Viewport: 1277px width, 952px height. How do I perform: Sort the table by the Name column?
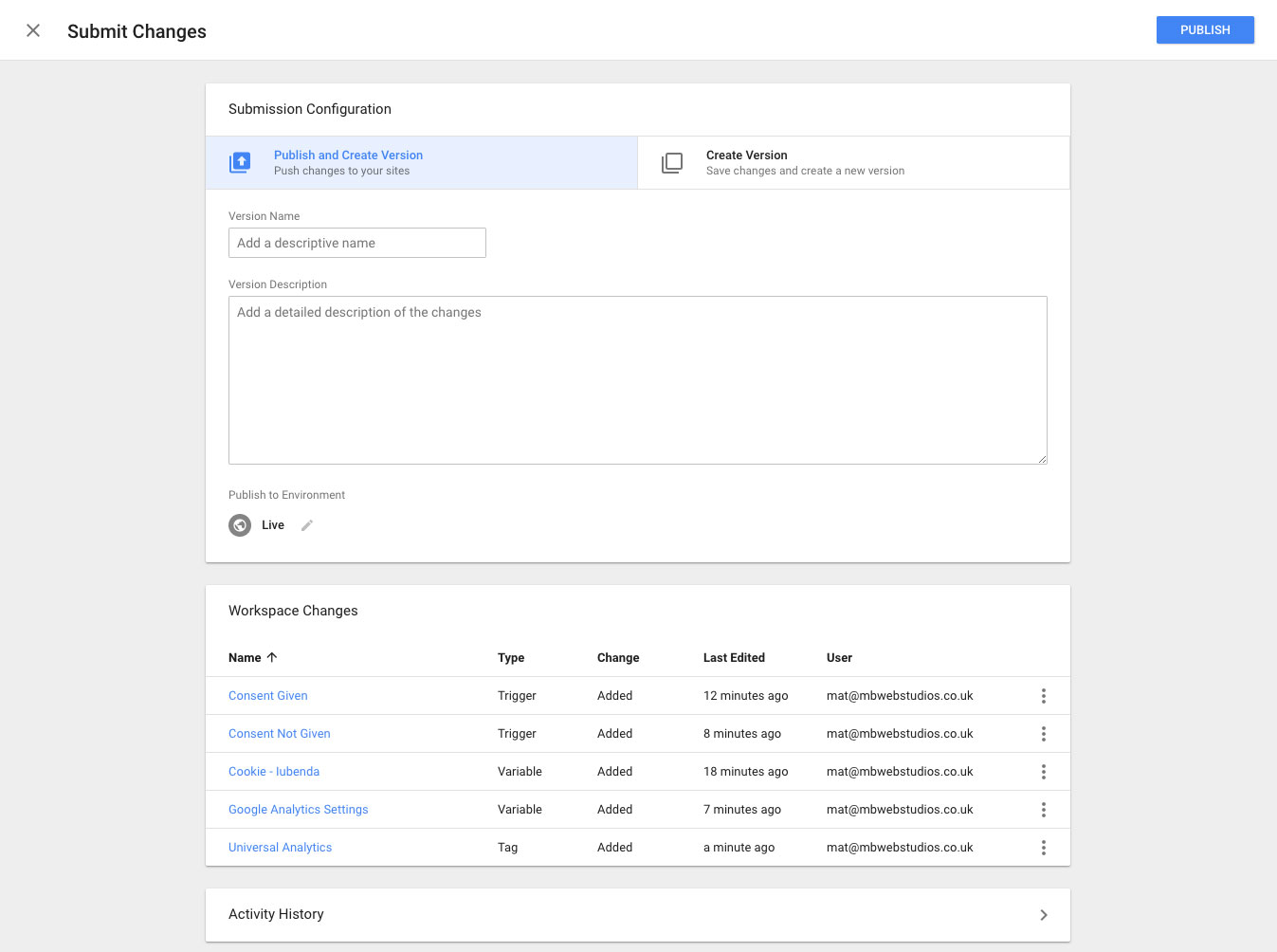pyautogui.click(x=245, y=657)
